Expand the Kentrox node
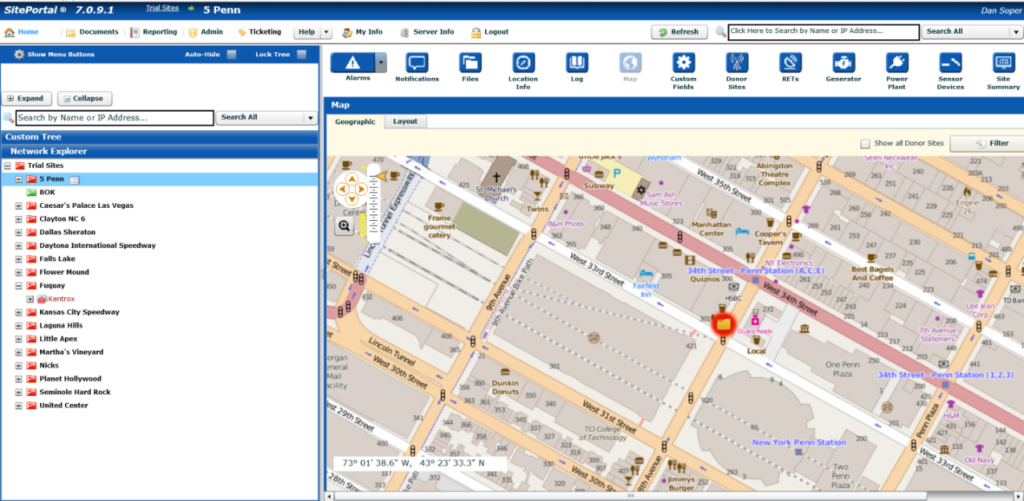Screen dimensions: 1024x501 tap(29, 299)
